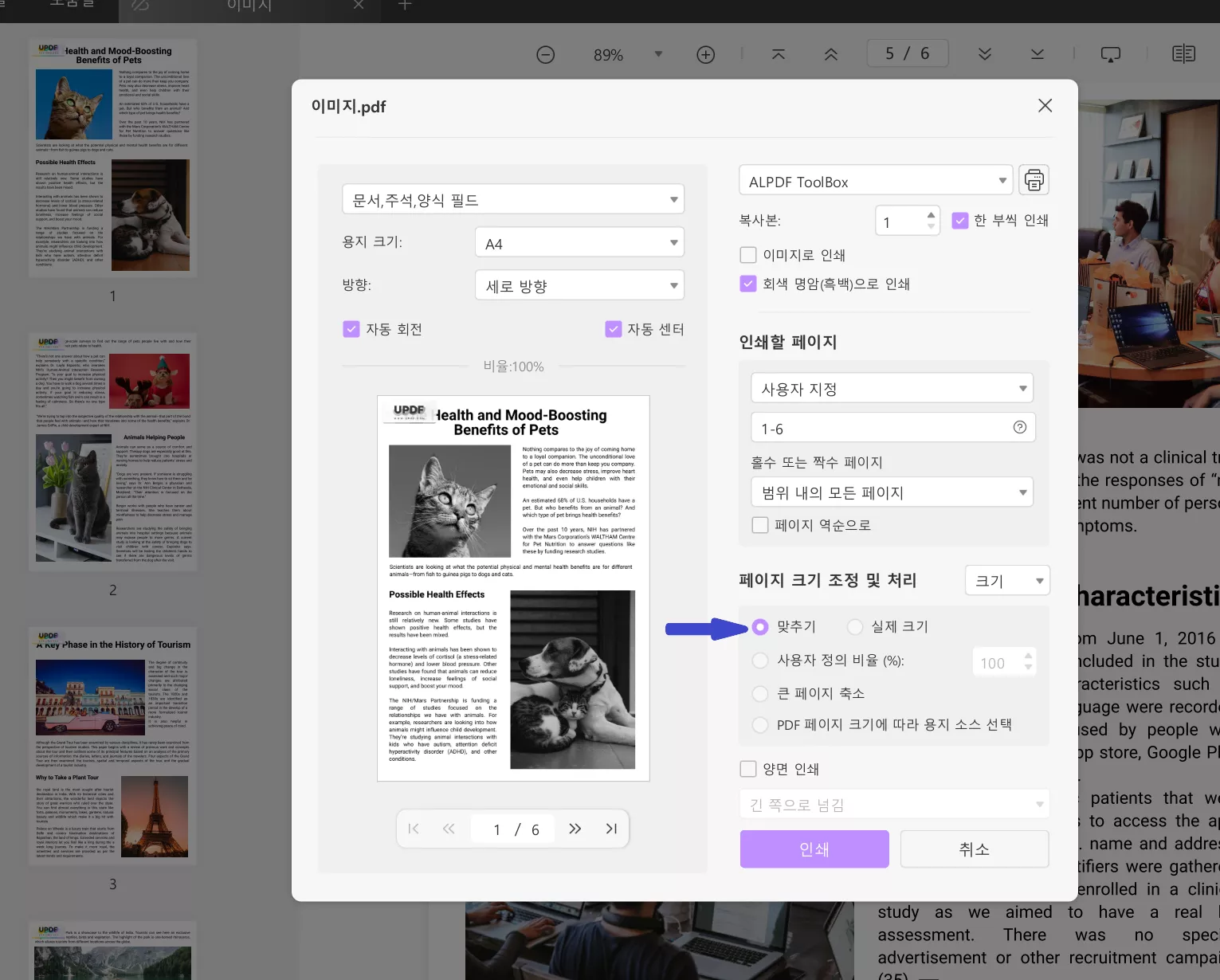1220x980 pixels.
Task: Open 방향 세로 방향 dropdown
Action: pyautogui.click(x=579, y=285)
